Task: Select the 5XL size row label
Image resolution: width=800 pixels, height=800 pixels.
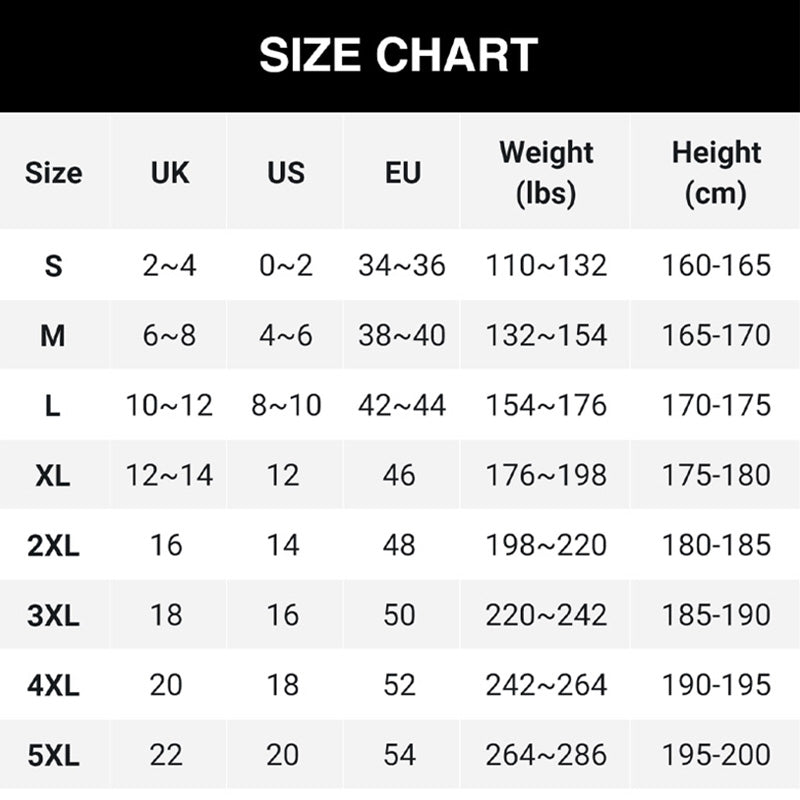Action: pos(53,755)
